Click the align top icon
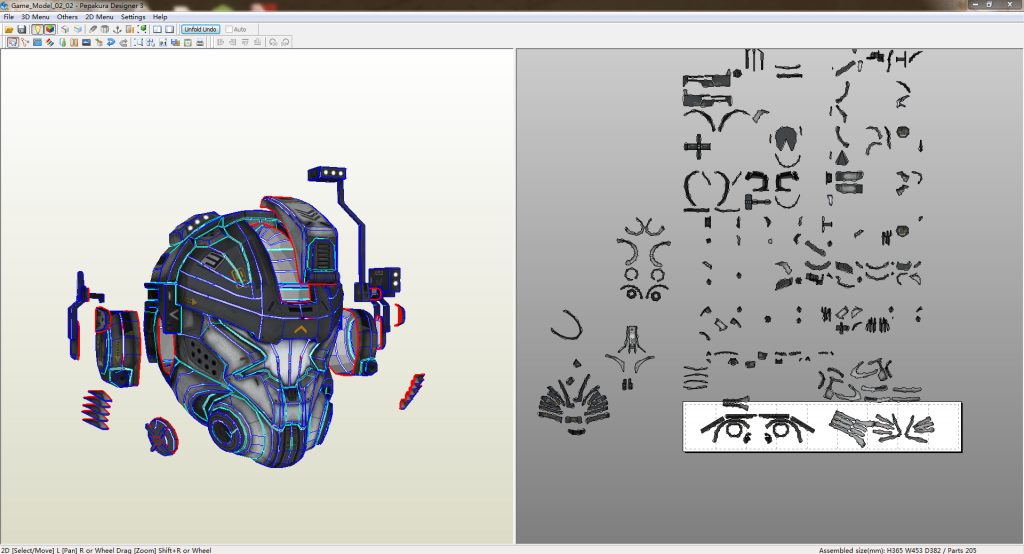 tap(246, 42)
